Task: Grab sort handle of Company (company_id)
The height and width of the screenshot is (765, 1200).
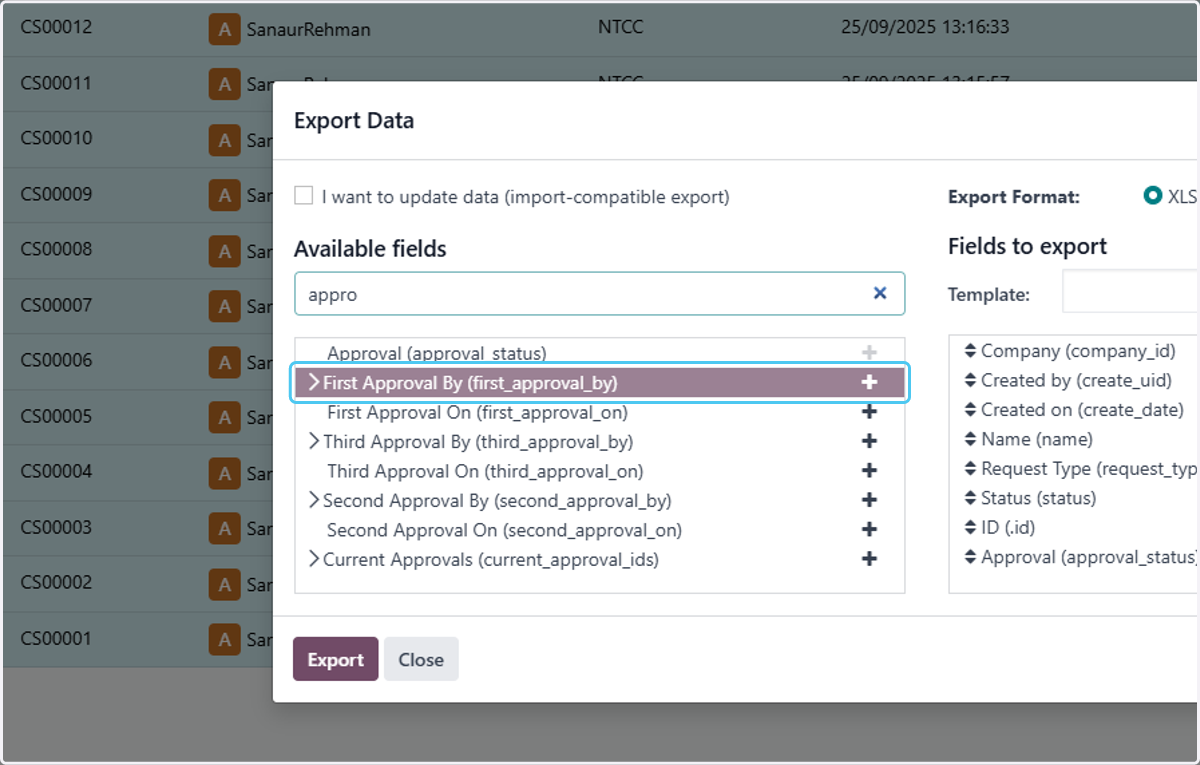Action: tap(970, 351)
